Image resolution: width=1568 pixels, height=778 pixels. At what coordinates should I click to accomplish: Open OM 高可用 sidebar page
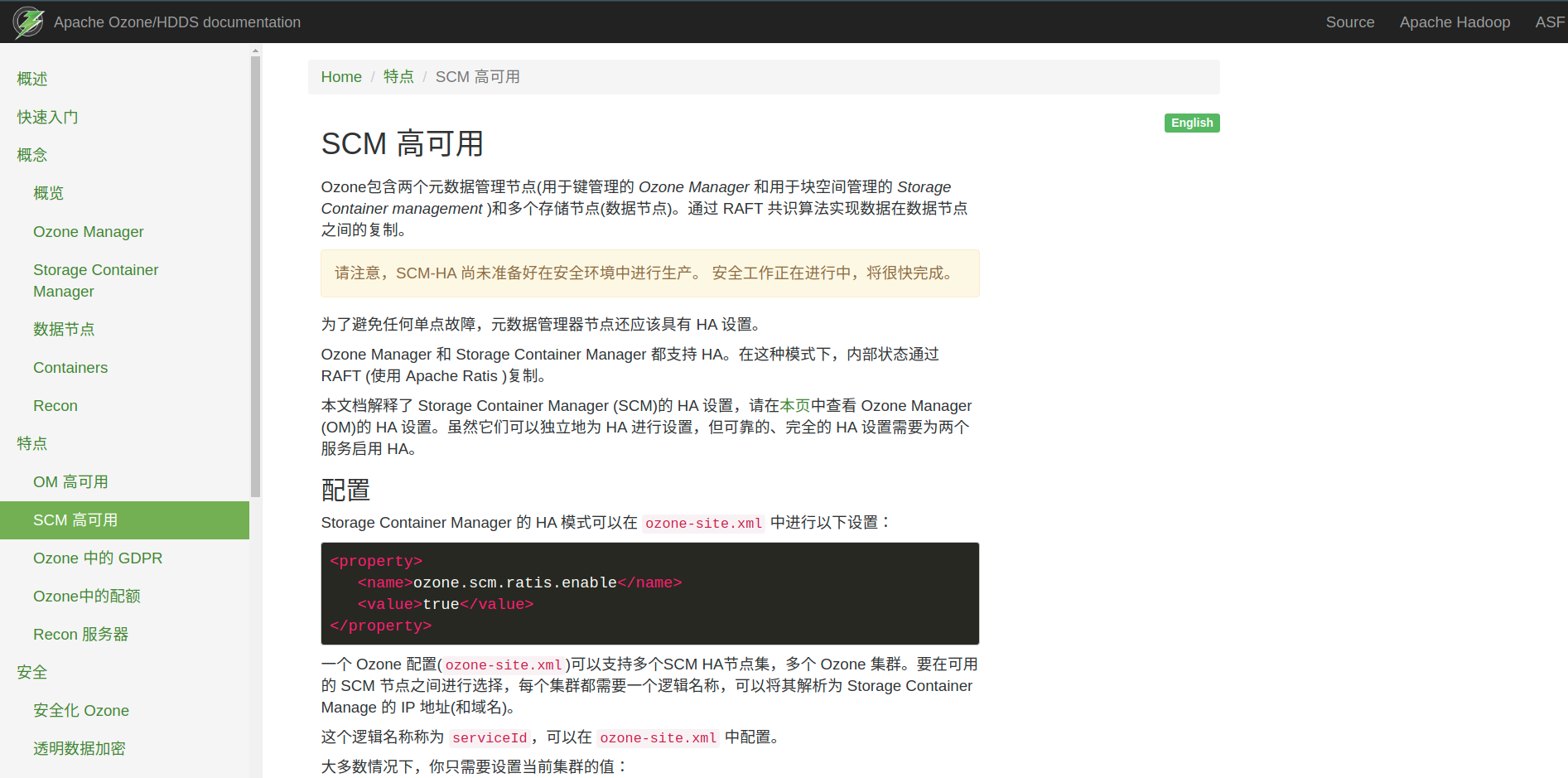click(x=70, y=481)
